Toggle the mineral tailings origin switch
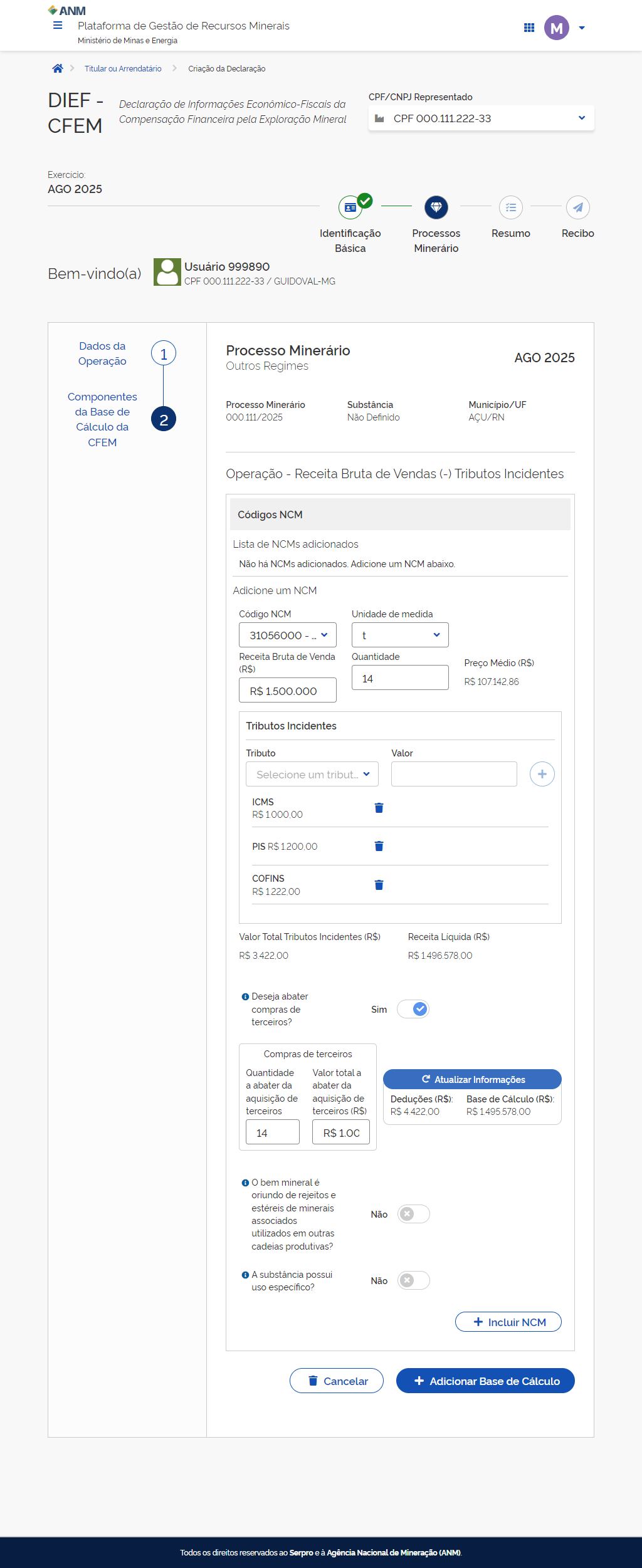Image resolution: width=642 pixels, height=1568 pixels. pos(413,1214)
